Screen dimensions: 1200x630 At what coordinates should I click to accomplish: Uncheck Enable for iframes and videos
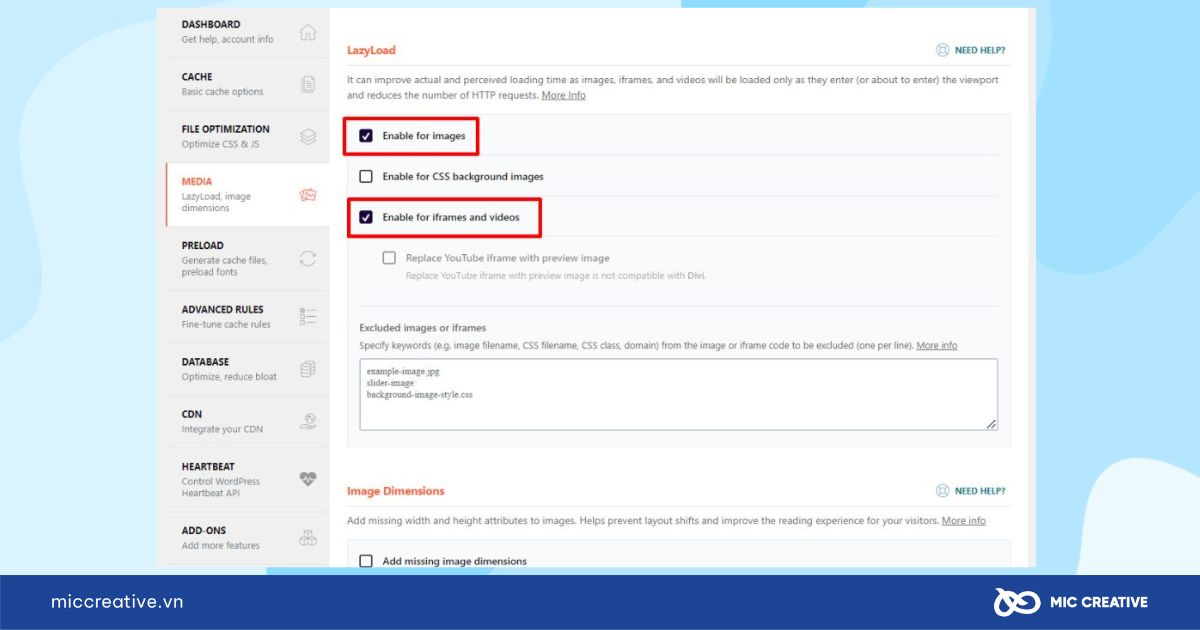tap(366, 217)
